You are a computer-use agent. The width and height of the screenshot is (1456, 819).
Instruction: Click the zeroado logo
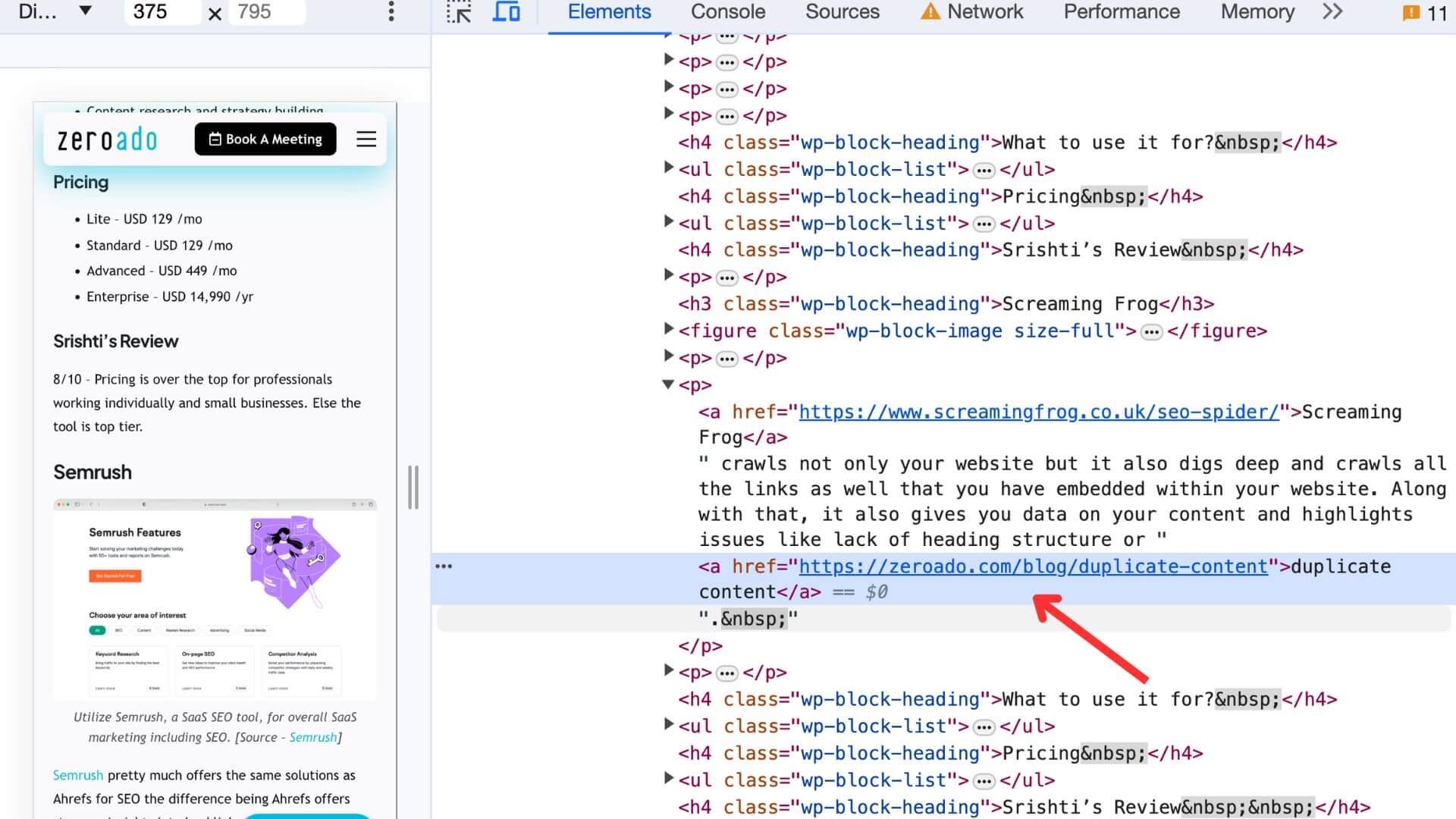[x=107, y=140]
